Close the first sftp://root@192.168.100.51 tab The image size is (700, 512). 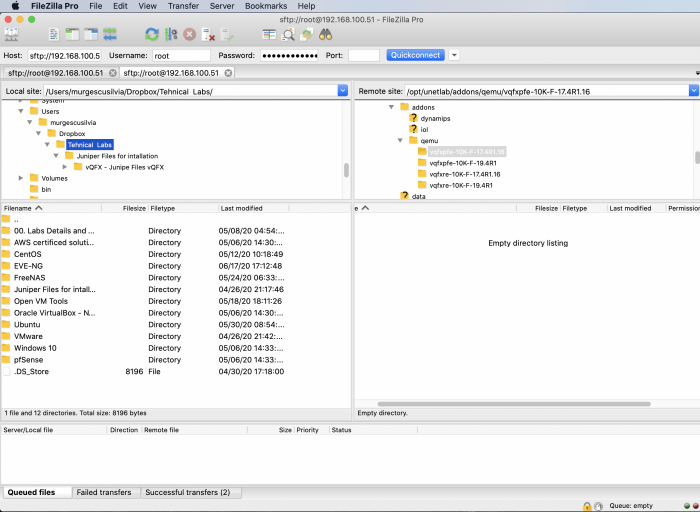pos(113,73)
